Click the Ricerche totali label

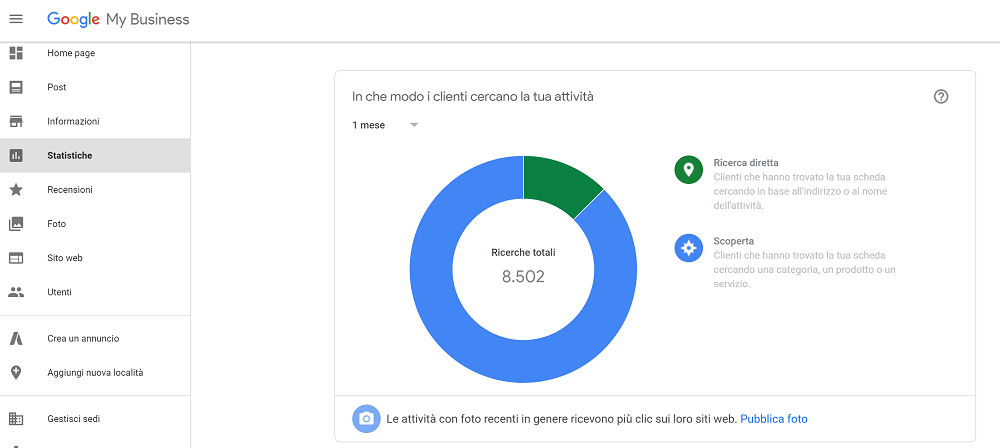[x=523, y=253]
